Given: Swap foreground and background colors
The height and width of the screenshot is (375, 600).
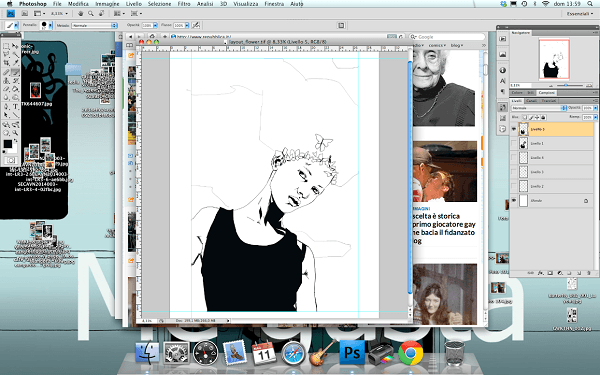Looking at the screenshot, I should click(x=15, y=140).
